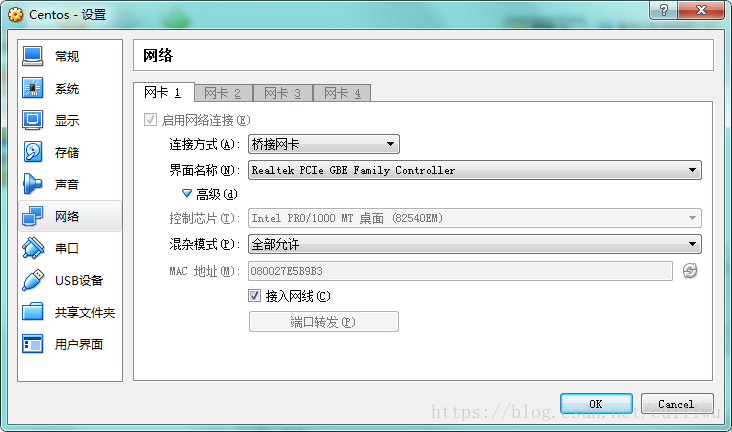Image resolution: width=732 pixels, height=432 pixels.
Task: Click the 显示 label in sidebar
Action: pos(67,120)
